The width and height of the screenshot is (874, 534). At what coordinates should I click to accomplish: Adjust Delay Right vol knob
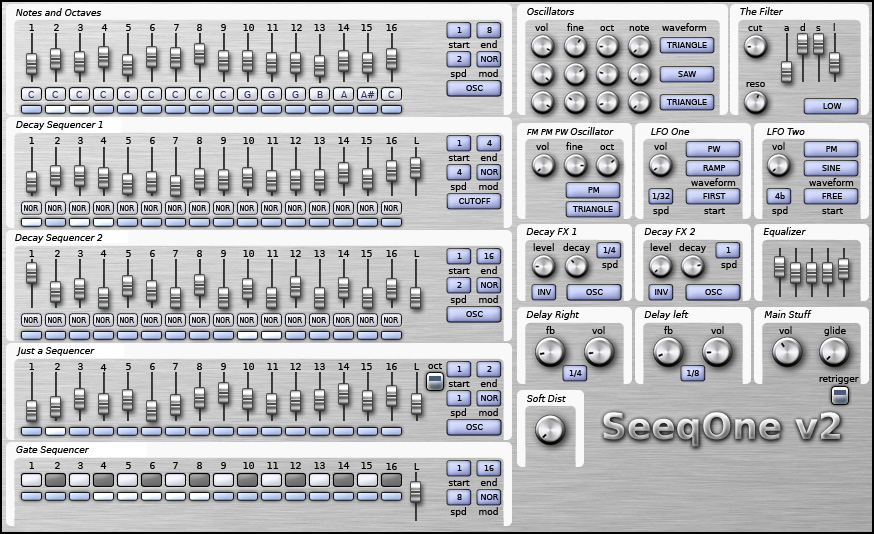tap(599, 352)
